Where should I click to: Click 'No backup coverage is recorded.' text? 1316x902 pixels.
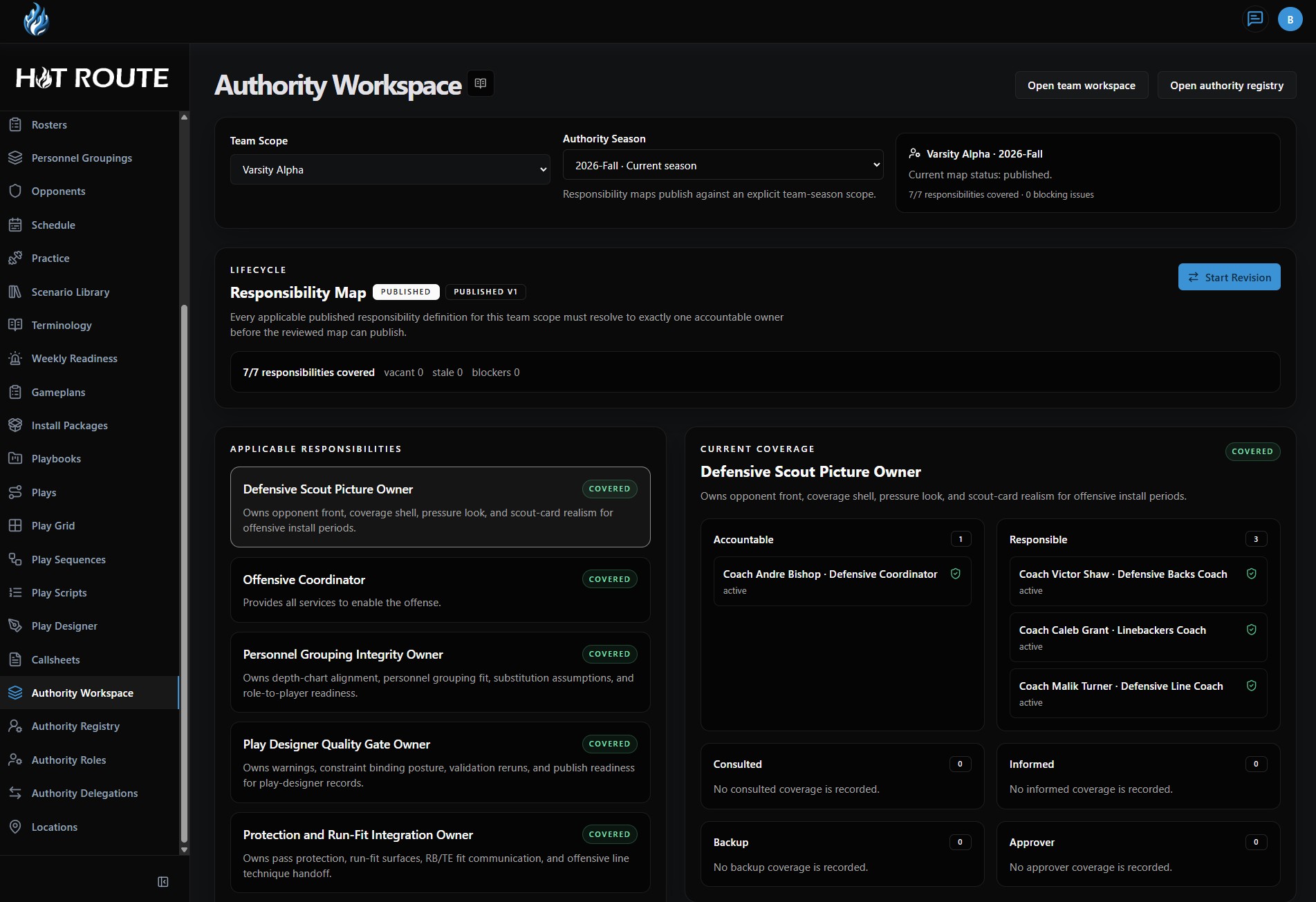tap(790, 867)
